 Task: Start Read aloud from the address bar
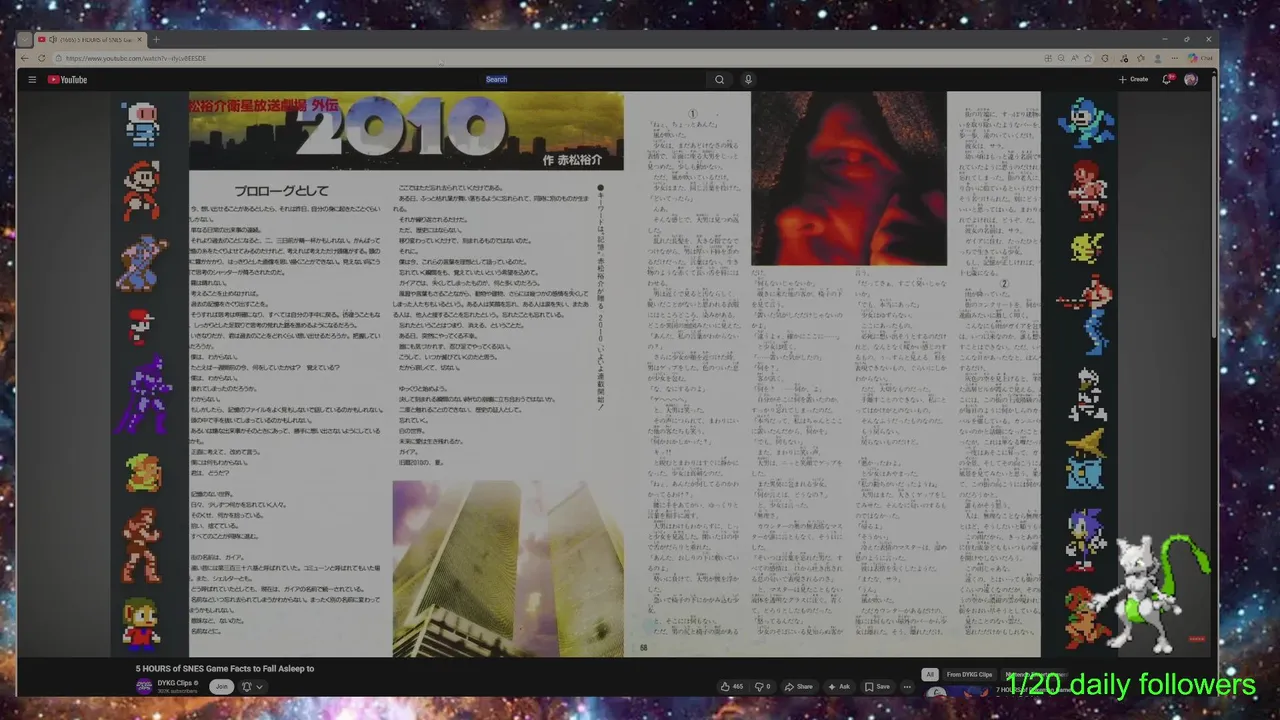(x=1075, y=58)
